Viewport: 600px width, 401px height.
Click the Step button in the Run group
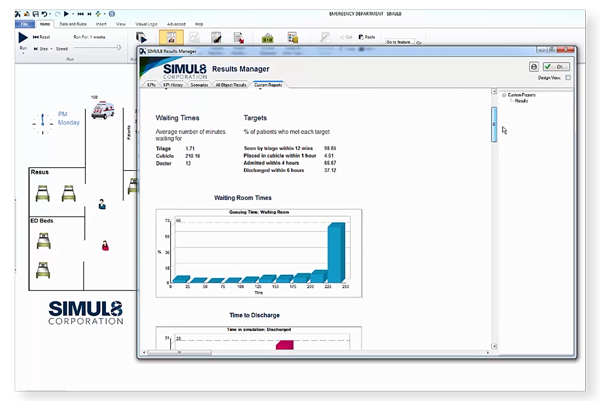point(41,49)
